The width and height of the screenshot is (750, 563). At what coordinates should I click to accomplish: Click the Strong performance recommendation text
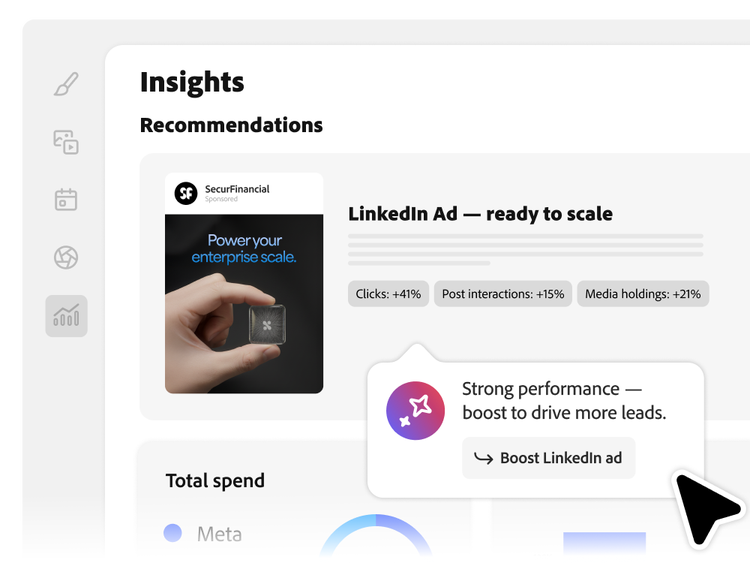pos(563,400)
